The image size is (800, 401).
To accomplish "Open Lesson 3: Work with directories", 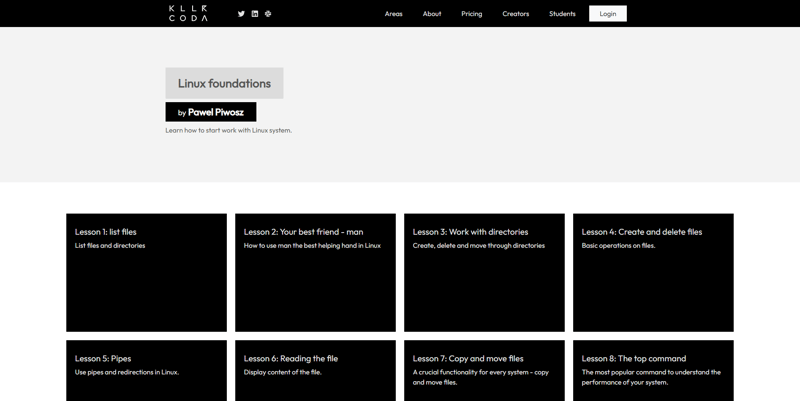I will click(x=484, y=272).
